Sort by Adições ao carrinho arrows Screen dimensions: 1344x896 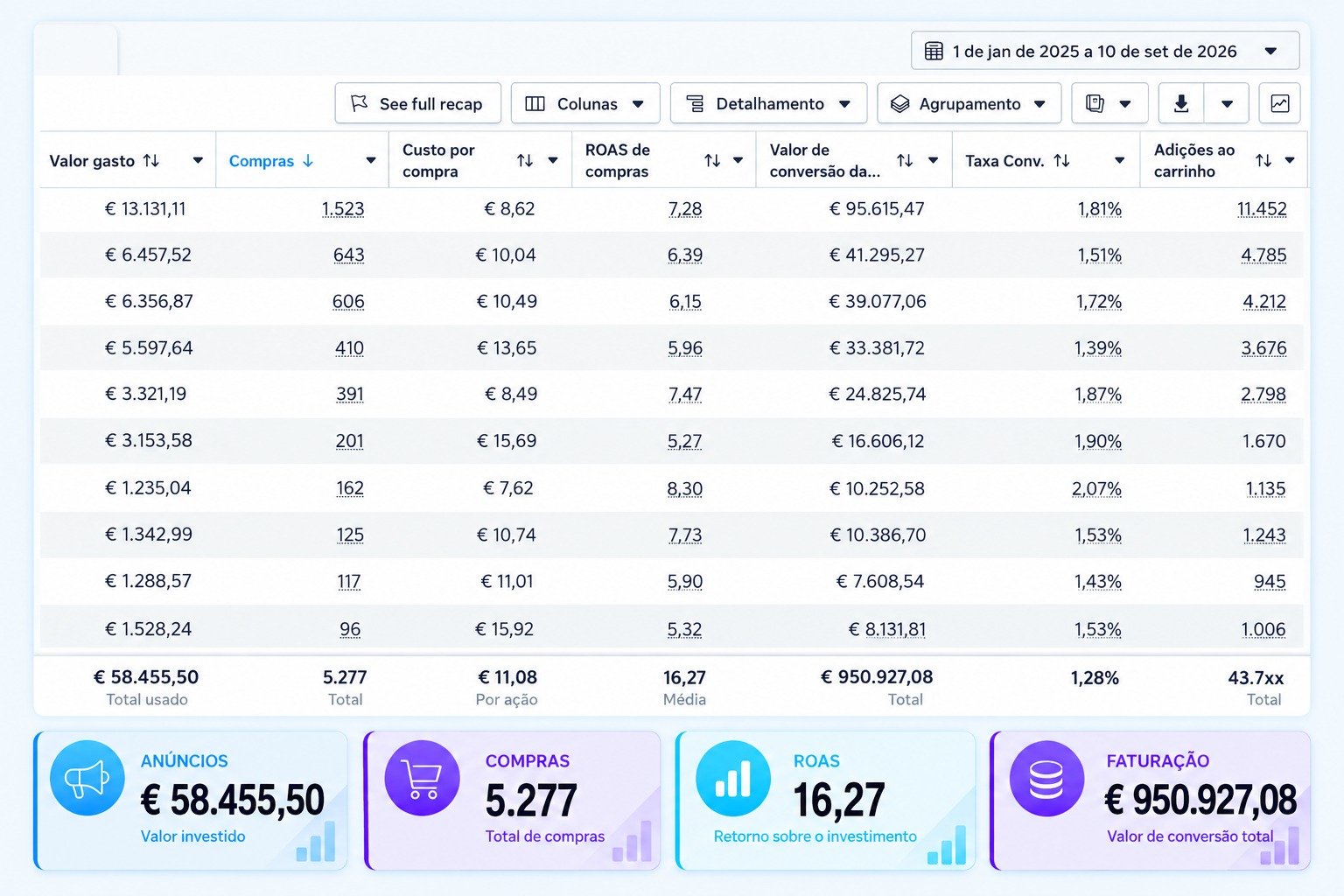1263,160
